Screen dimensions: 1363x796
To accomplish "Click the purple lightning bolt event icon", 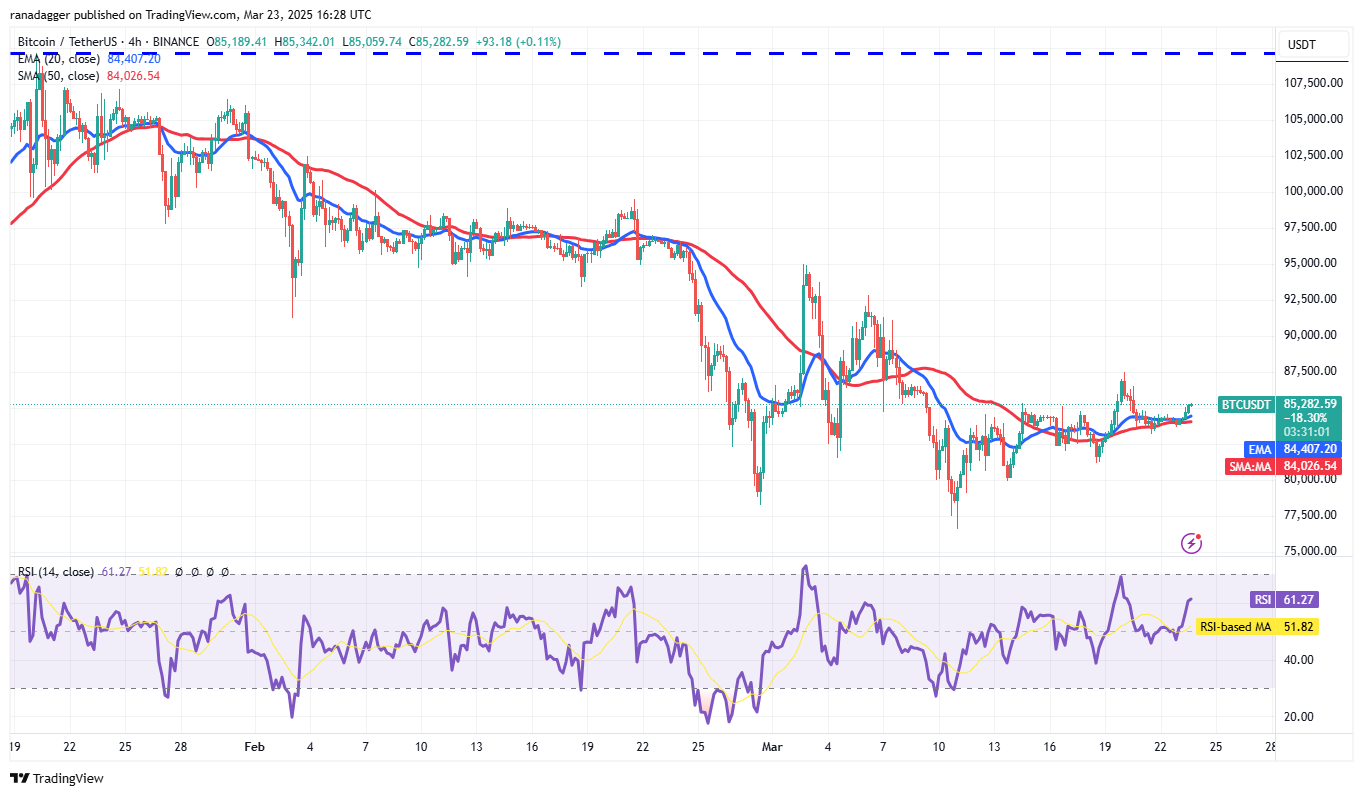I will point(1191,543).
